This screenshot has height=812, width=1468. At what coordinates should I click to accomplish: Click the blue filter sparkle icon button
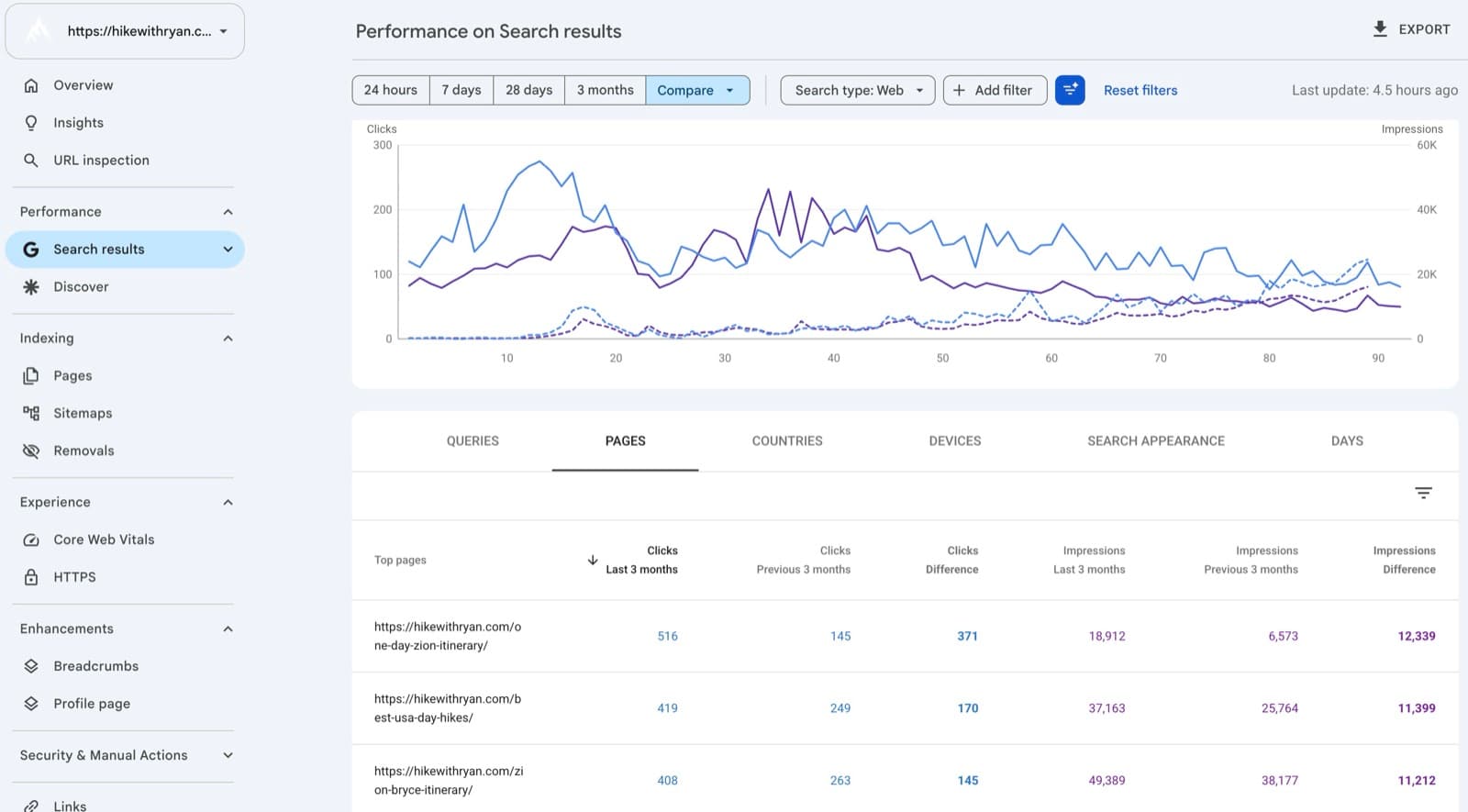pyautogui.click(x=1070, y=90)
